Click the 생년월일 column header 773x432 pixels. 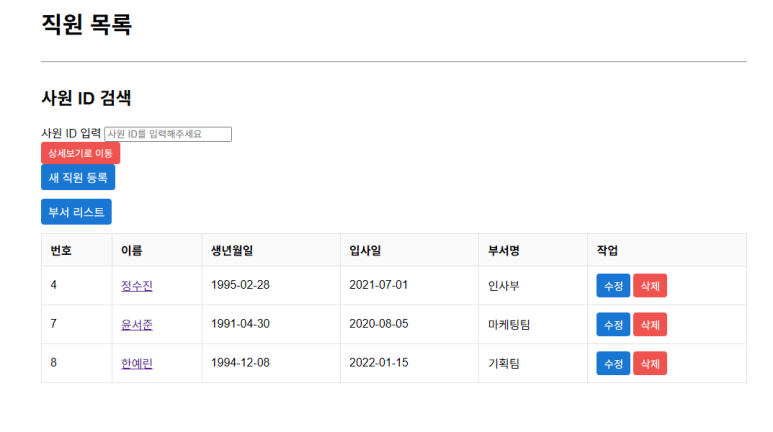(232, 251)
